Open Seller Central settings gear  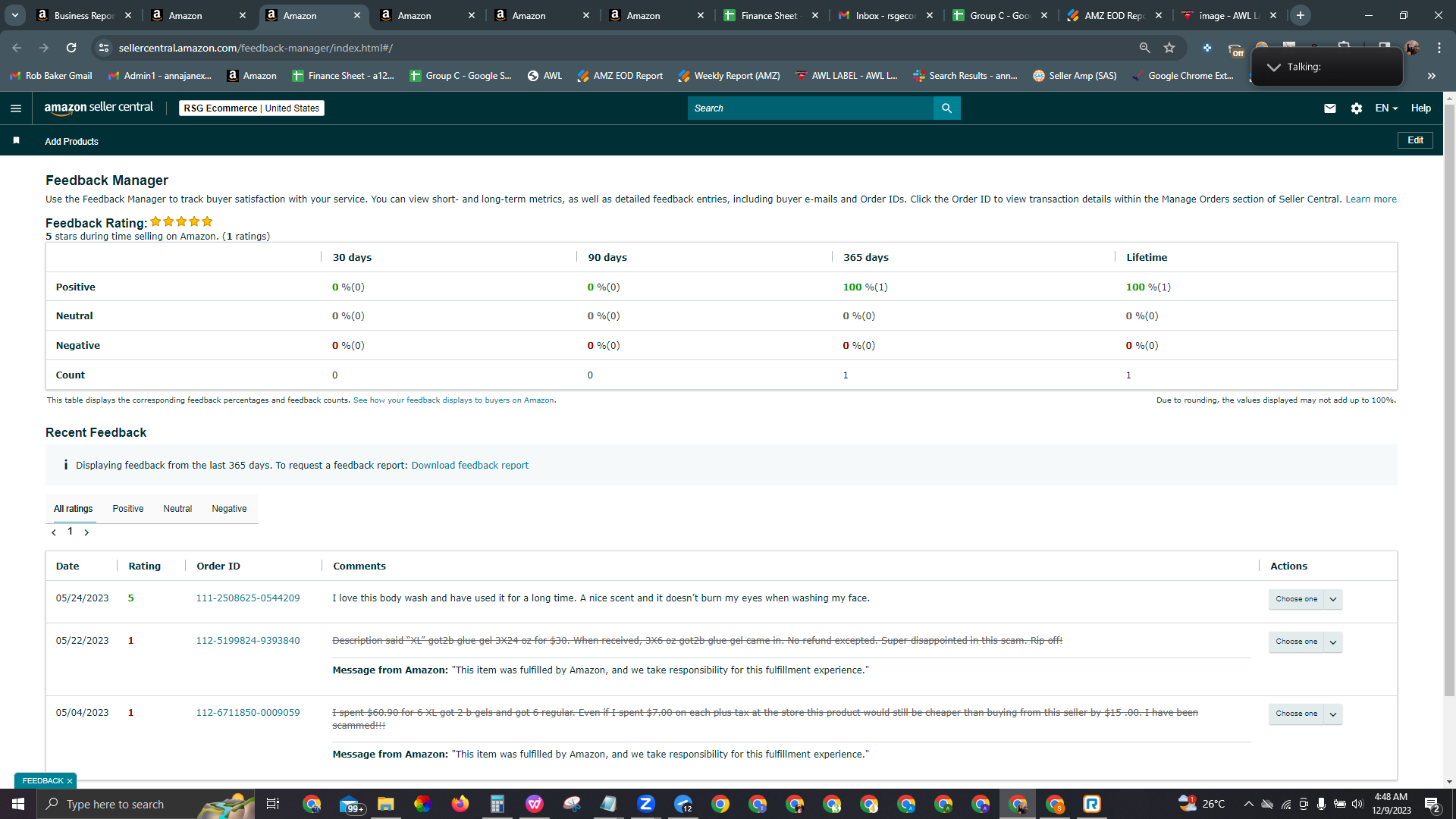[1357, 108]
